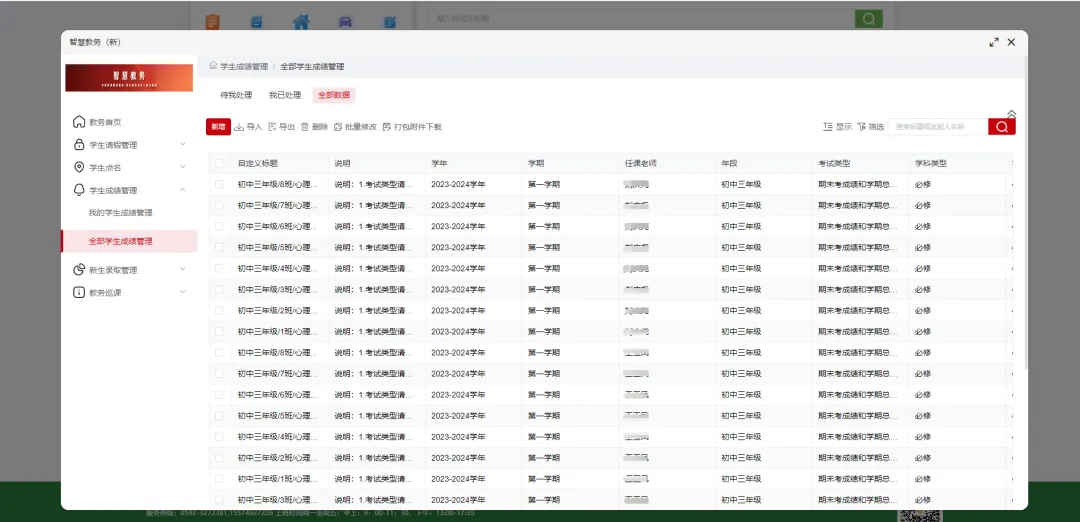1080x522 pixels.
Task: Click the 显示 column display icon
Action: (827, 127)
